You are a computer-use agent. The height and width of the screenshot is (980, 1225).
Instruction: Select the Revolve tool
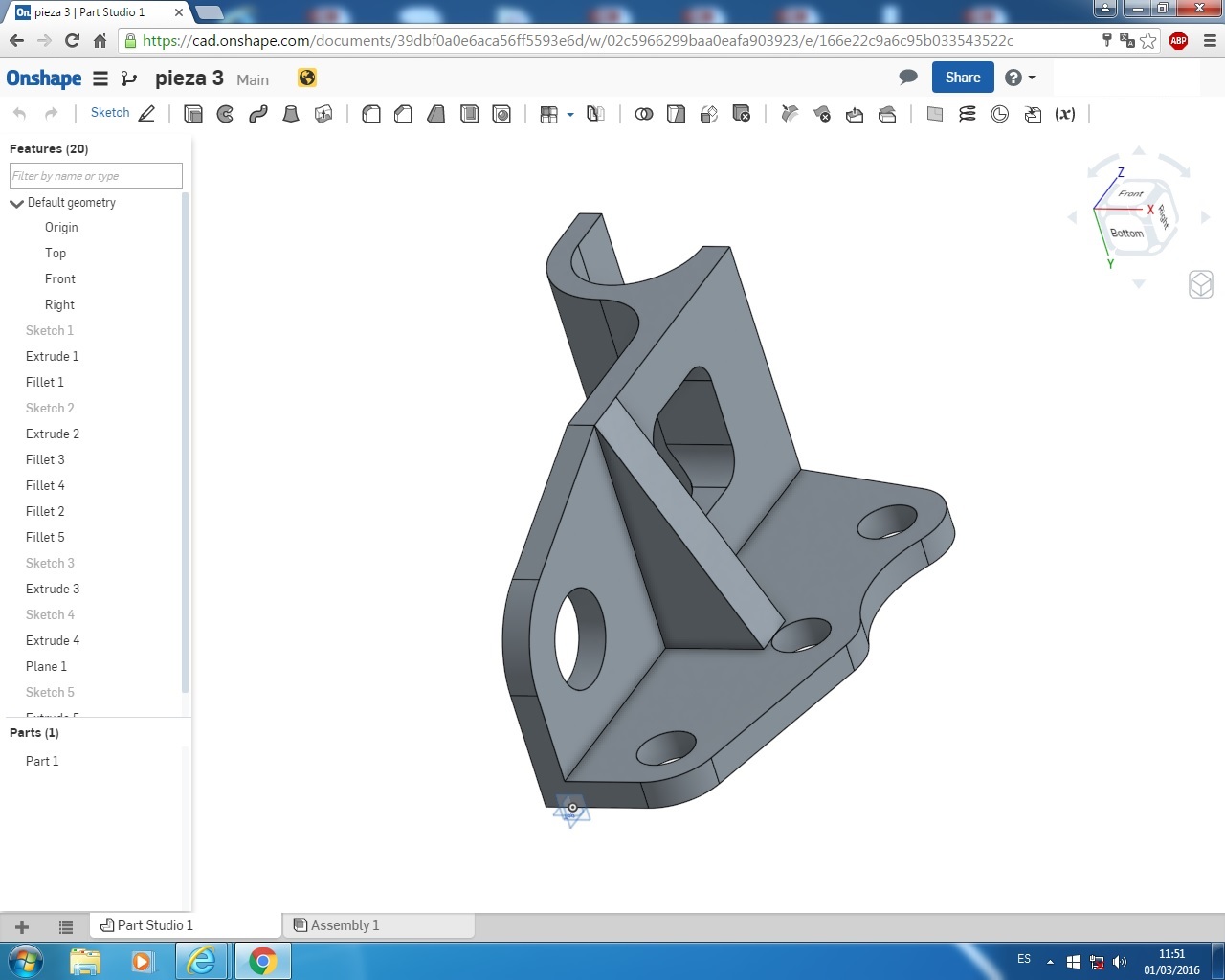click(226, 114)
